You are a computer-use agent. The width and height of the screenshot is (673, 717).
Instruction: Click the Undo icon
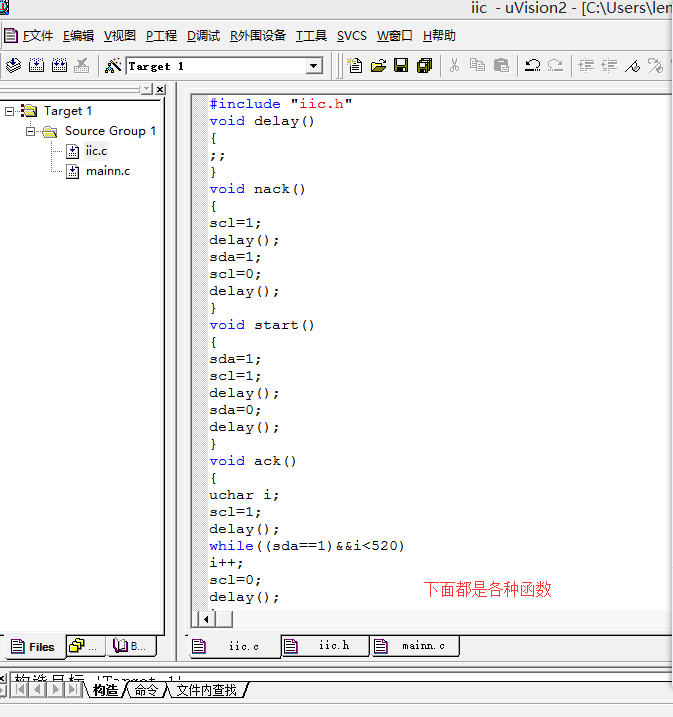(532, 65)
